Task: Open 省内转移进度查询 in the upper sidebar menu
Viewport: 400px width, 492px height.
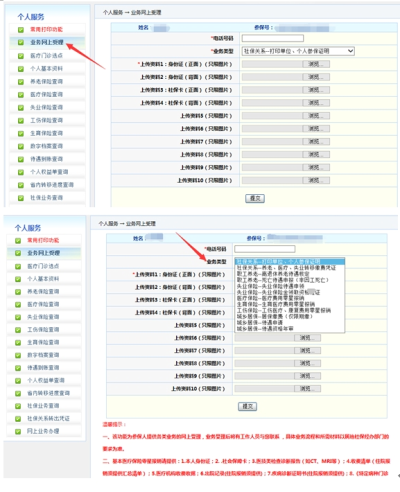Action: click(52, 185)
